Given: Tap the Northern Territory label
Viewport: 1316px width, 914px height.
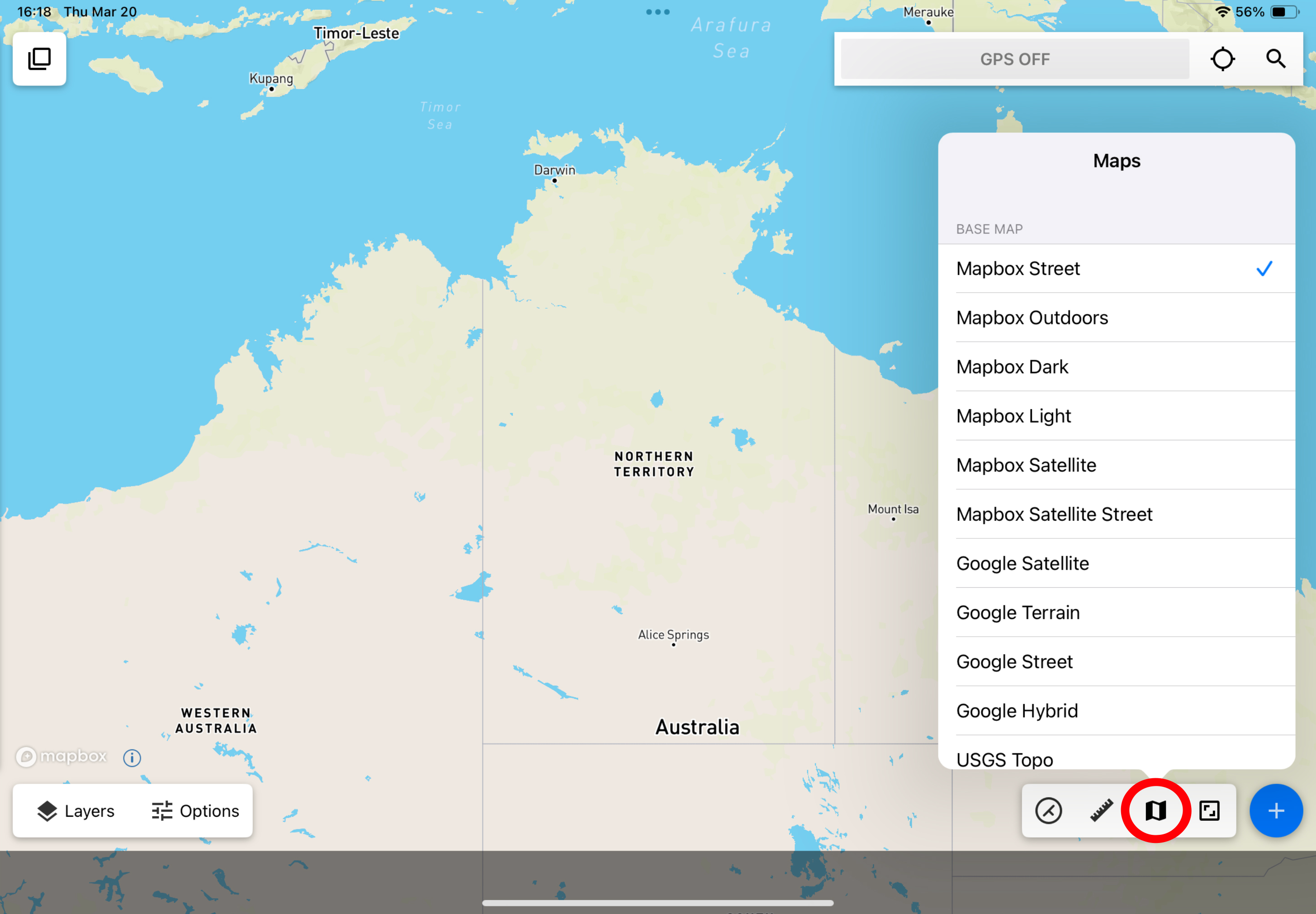Looking at the screenshot, I should click(654, 464).
